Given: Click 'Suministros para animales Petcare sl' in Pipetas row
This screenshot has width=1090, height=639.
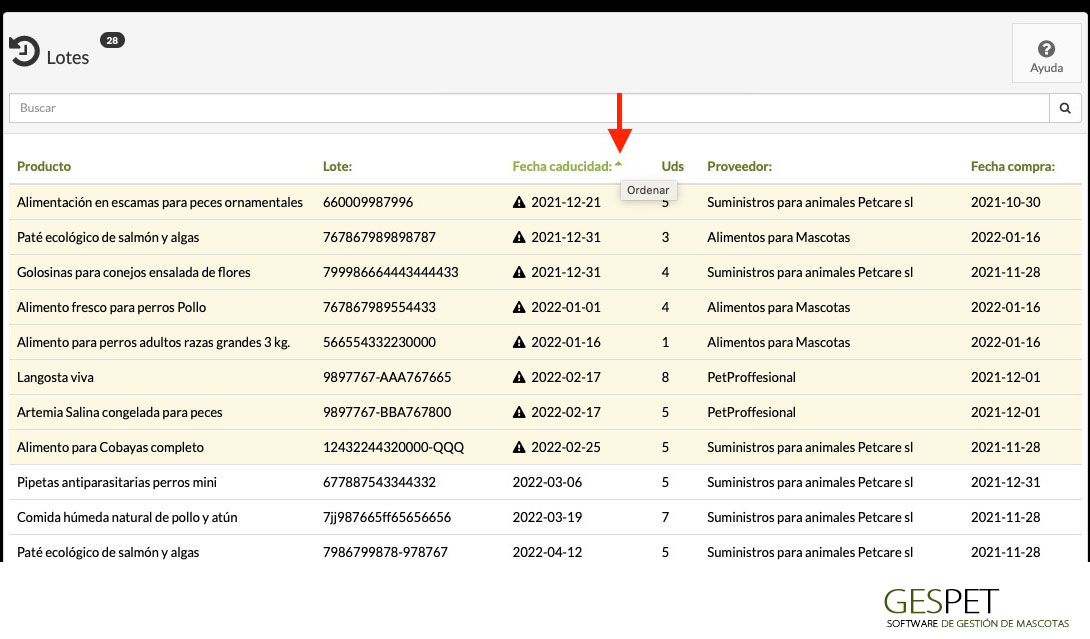Looking at the screenshot, I should point(810,482).
